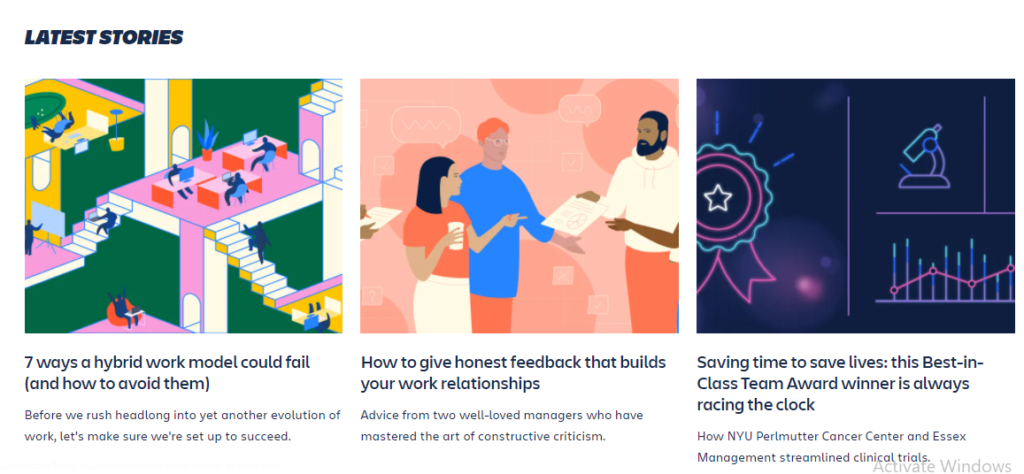Viewport: 1024px width, 474px height.
Task: Click the hybrid work story description text
Action: click(x=183, y=425)
